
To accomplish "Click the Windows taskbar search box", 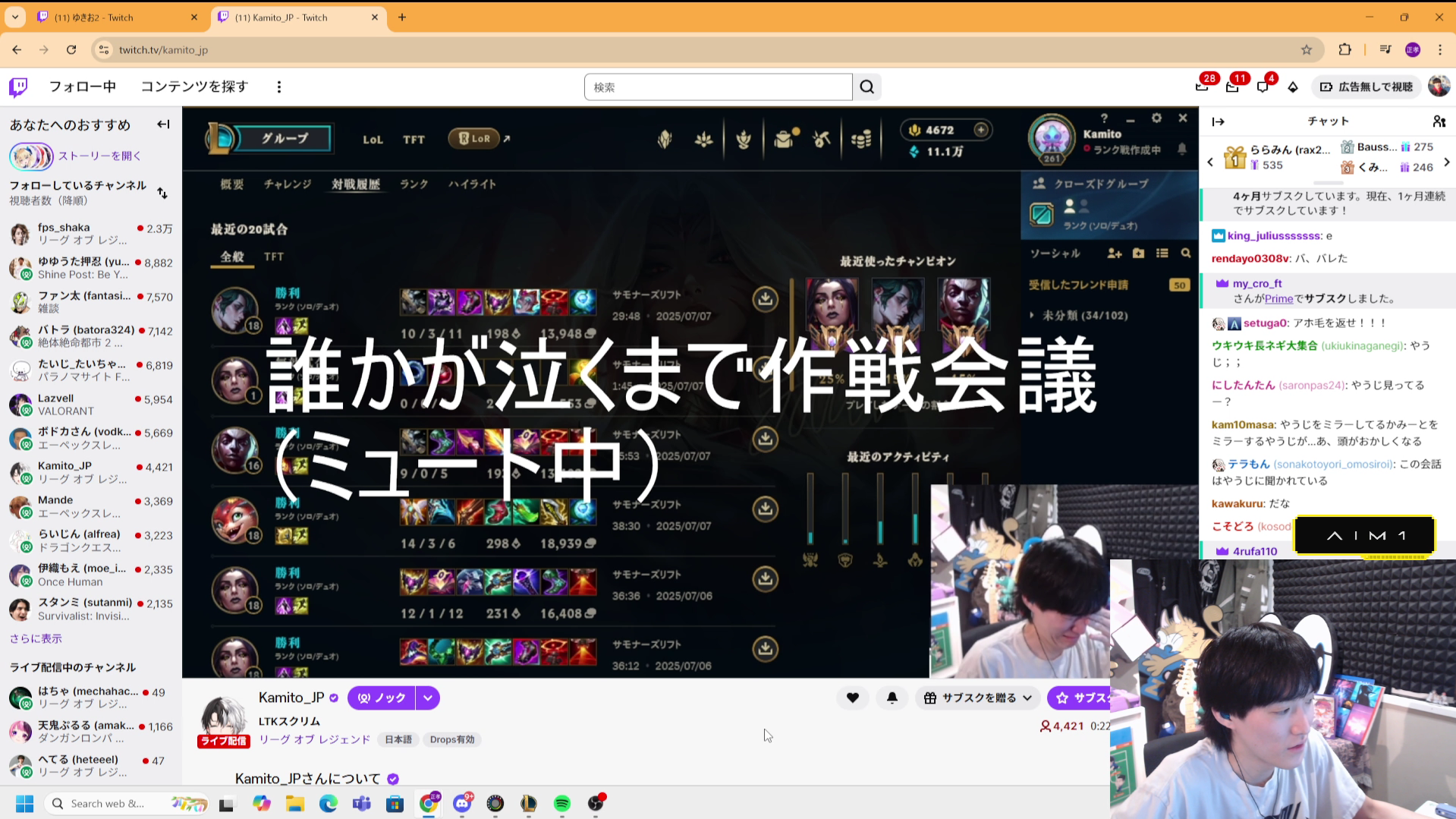I will click(125, 803).
